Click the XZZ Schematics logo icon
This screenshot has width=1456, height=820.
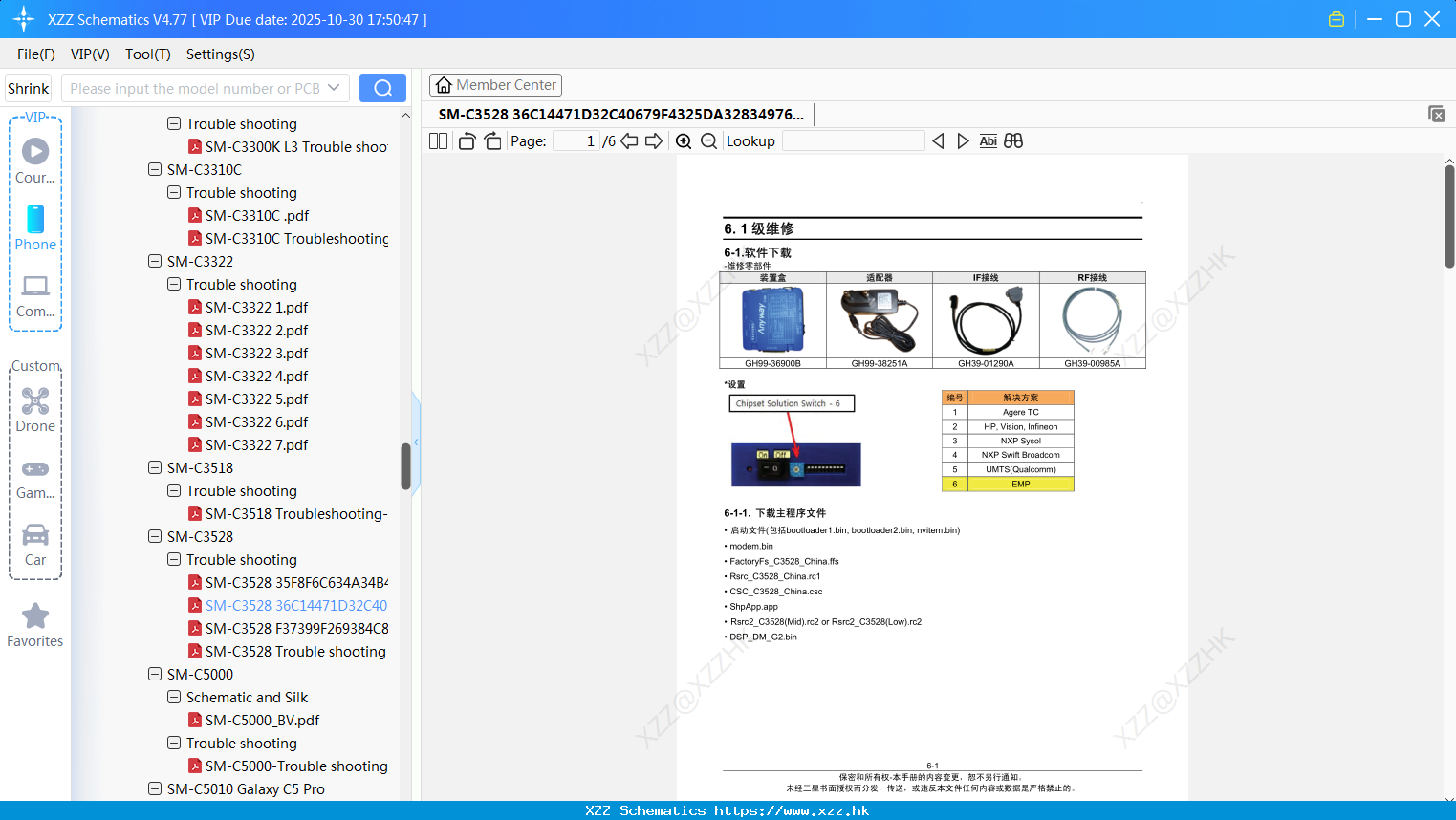pyautogui.click(x=24, y=19)
